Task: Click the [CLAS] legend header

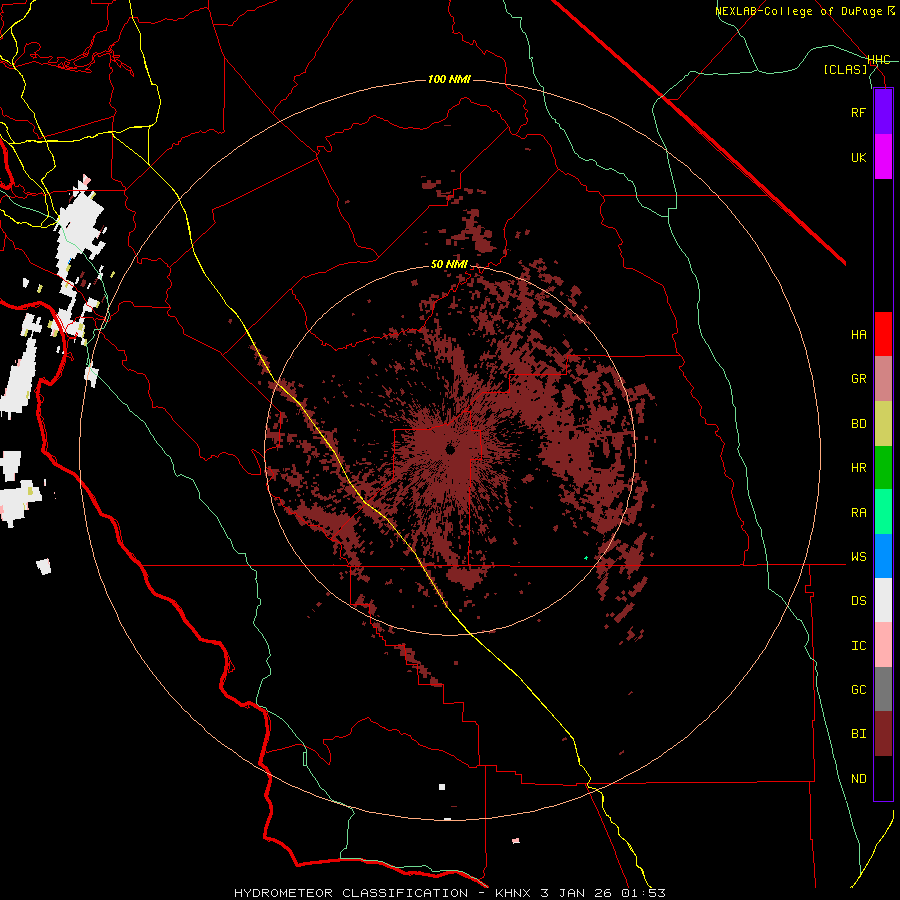Action: (845, 70)
